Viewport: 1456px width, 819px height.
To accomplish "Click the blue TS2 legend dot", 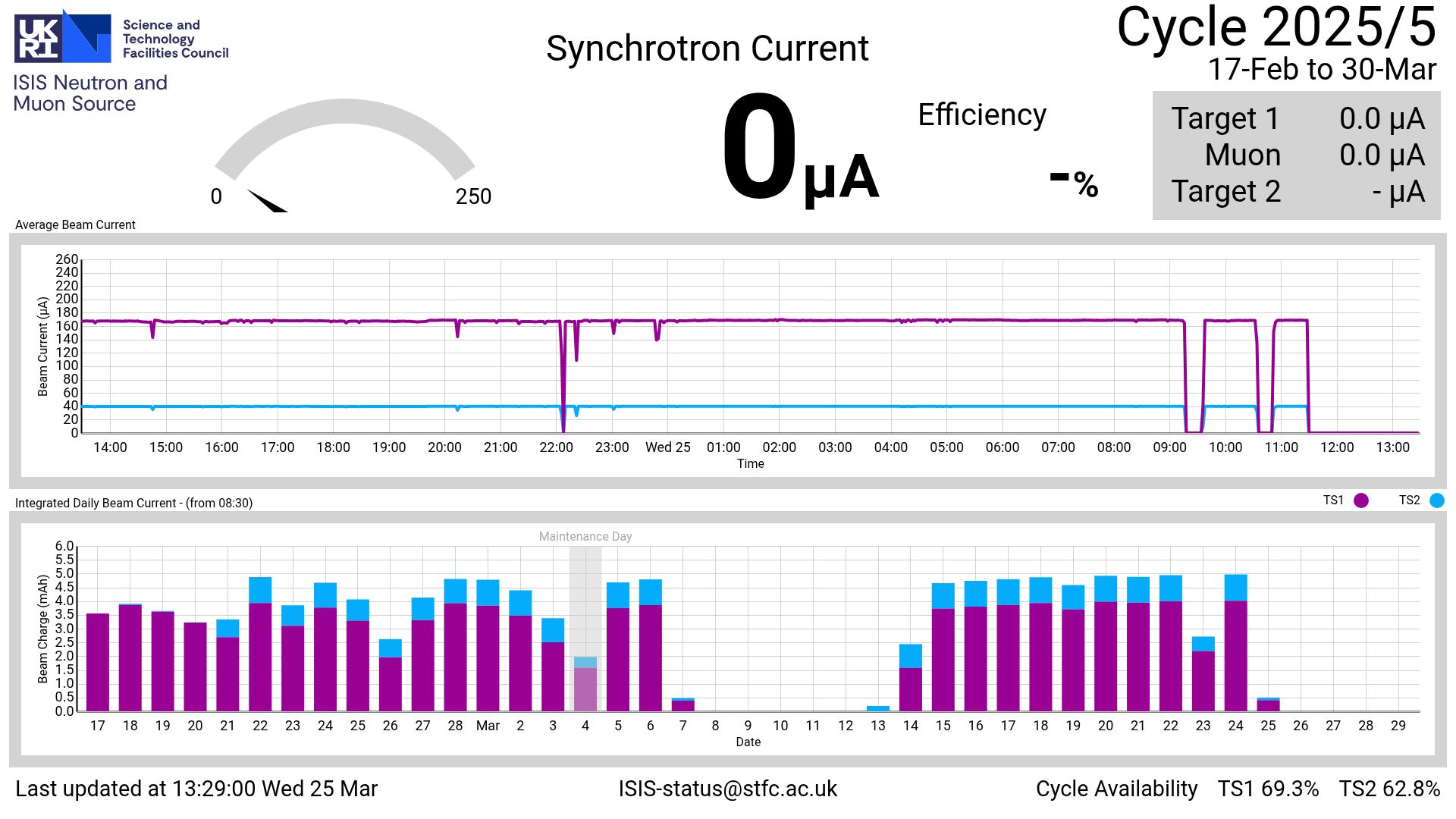I will 1436,500.
